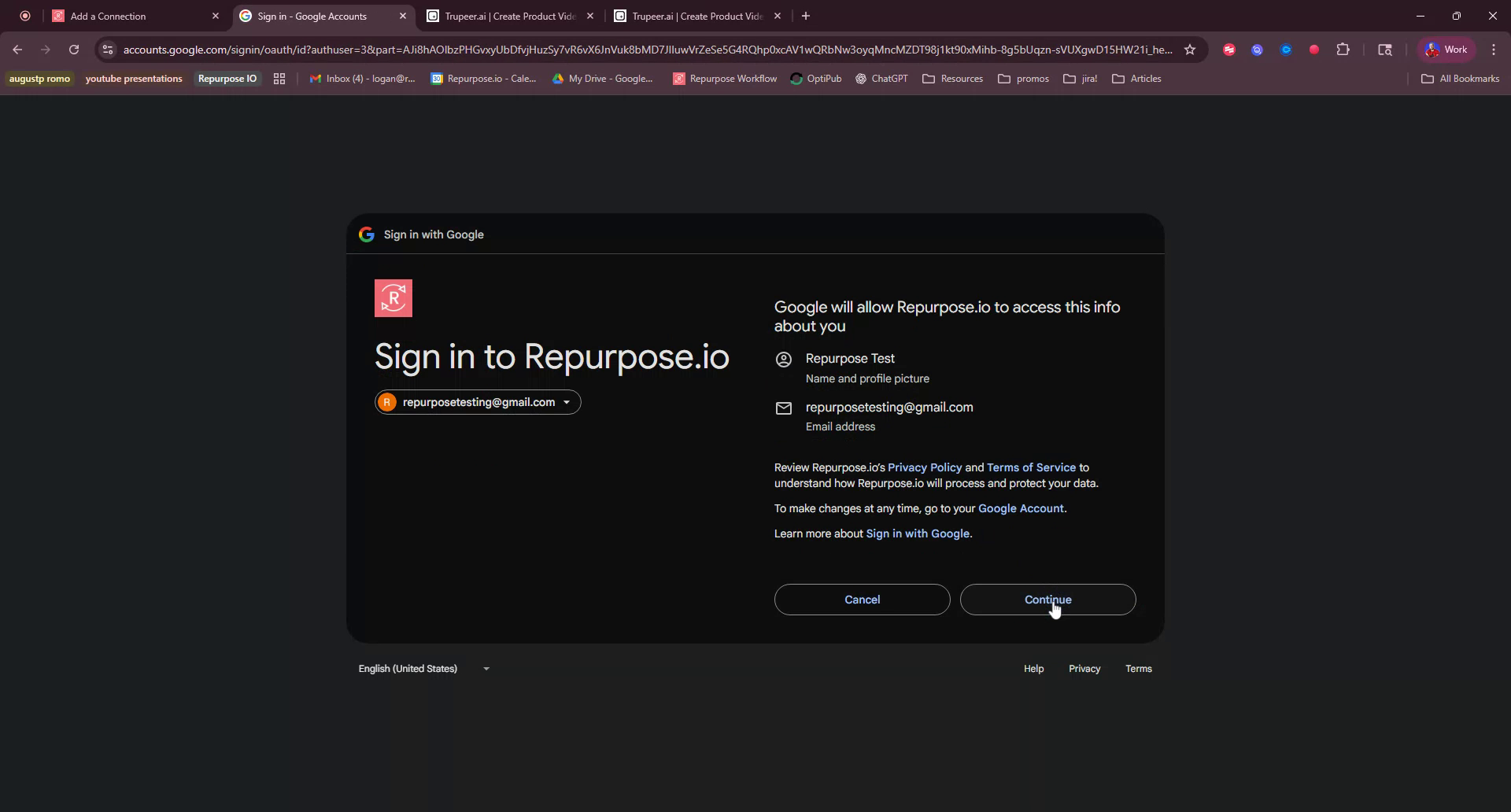Open the Gmail Inbox bookmark
The image size is (1511, 812).
pos(363,79)
